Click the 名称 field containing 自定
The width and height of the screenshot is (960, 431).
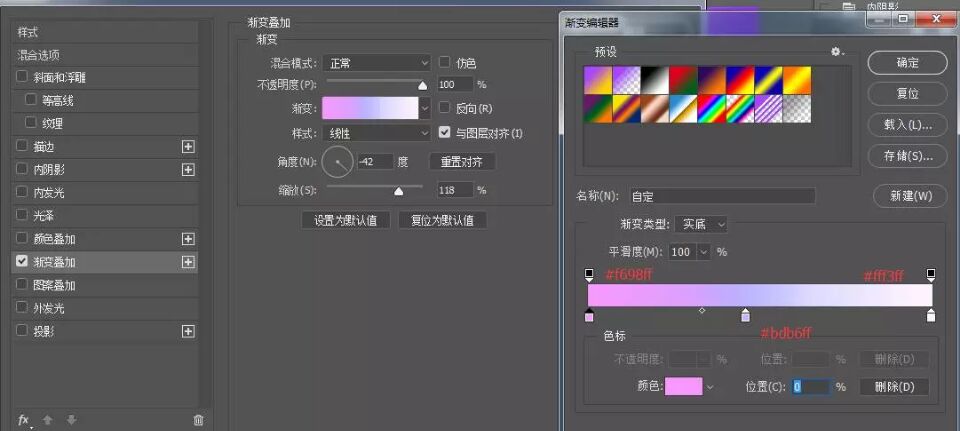point(722,197)
